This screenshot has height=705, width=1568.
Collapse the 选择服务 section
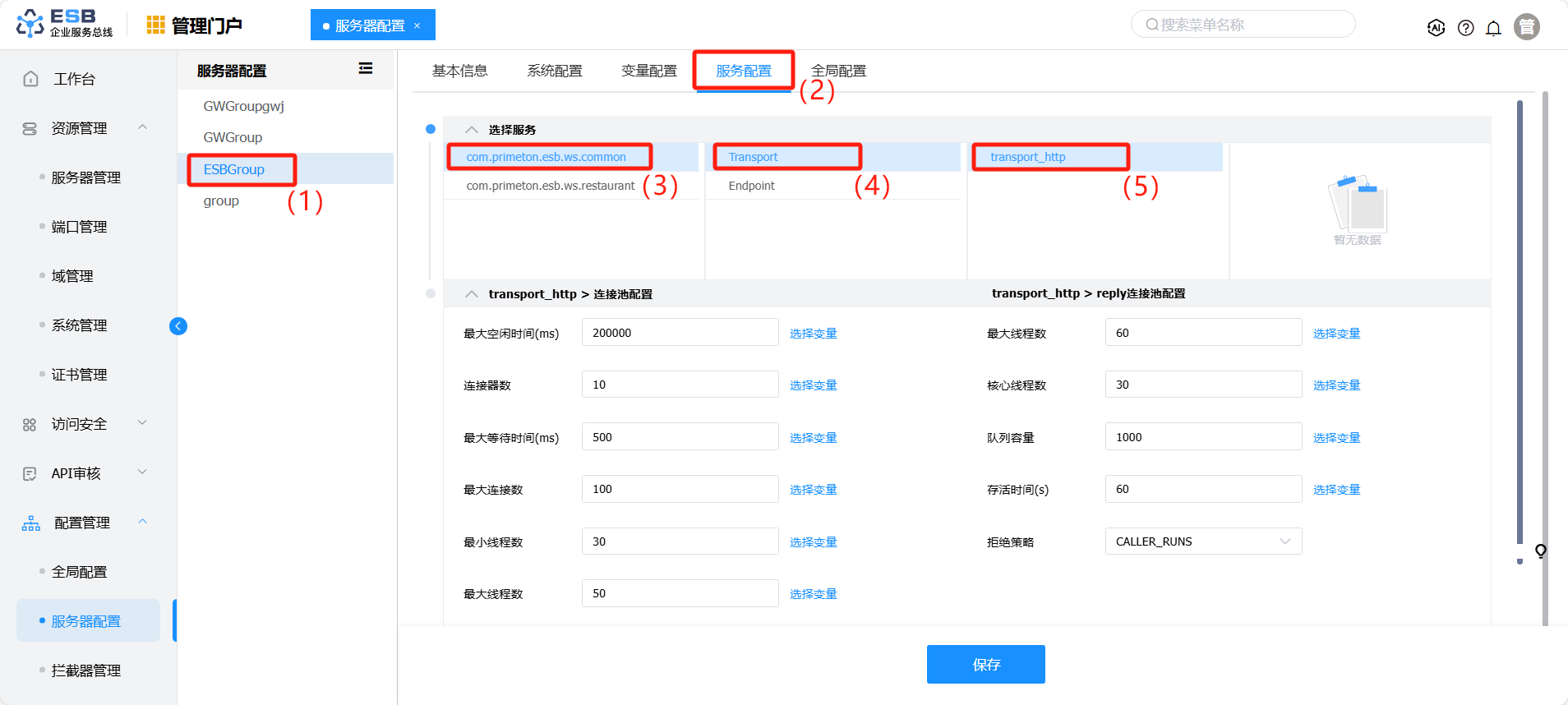click(471, 130)
